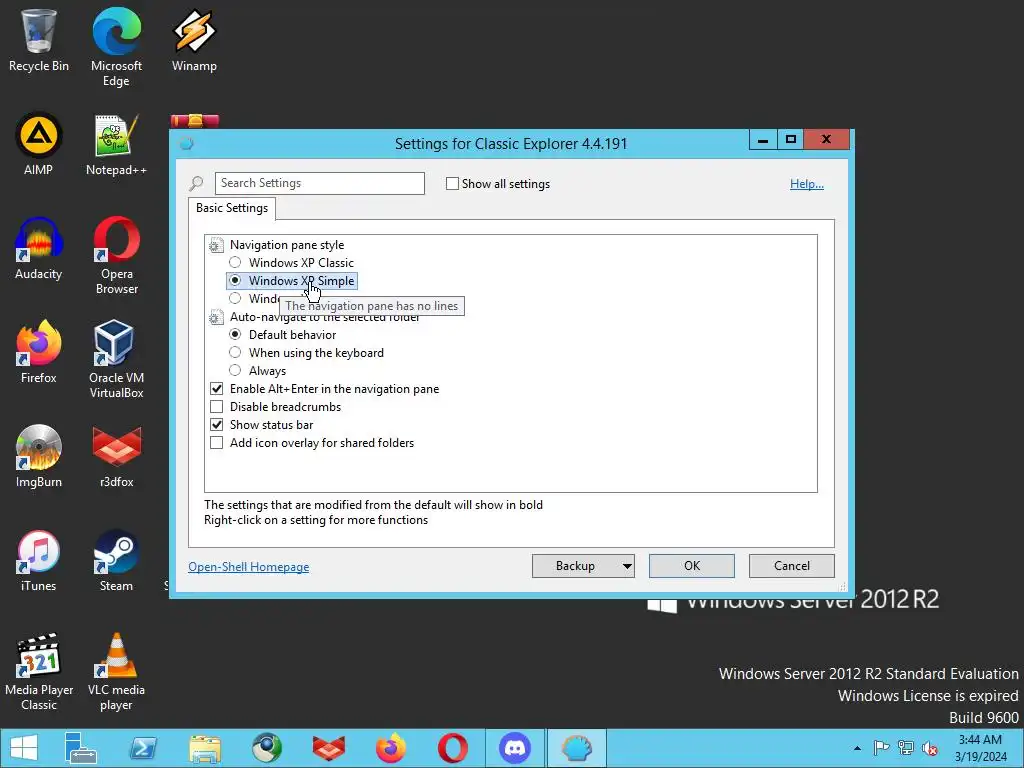
Task: Click the third Navigation pane style radio
Action: click(235, 298)
